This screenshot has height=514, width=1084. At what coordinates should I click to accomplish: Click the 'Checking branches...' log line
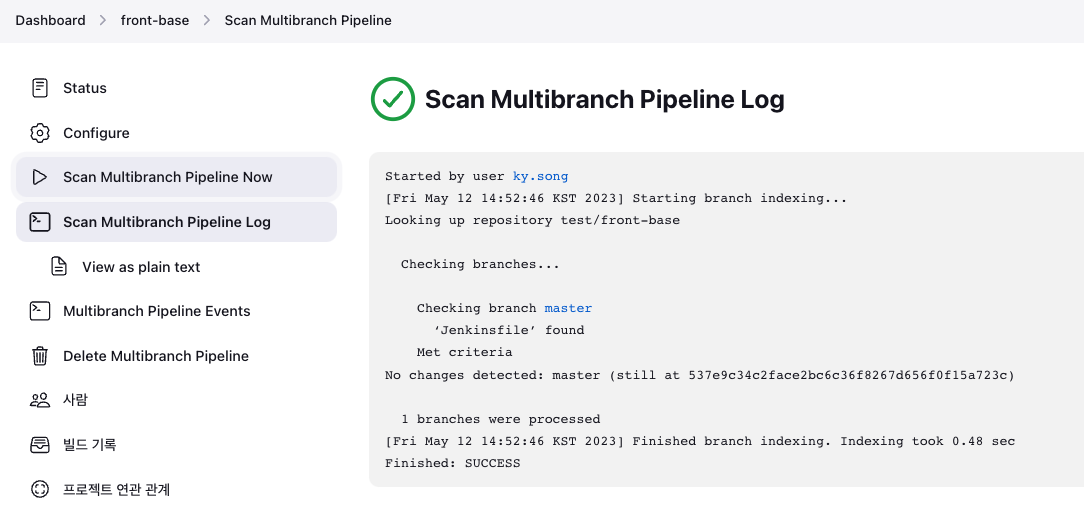pyautogui.click(x=480, y=264)
